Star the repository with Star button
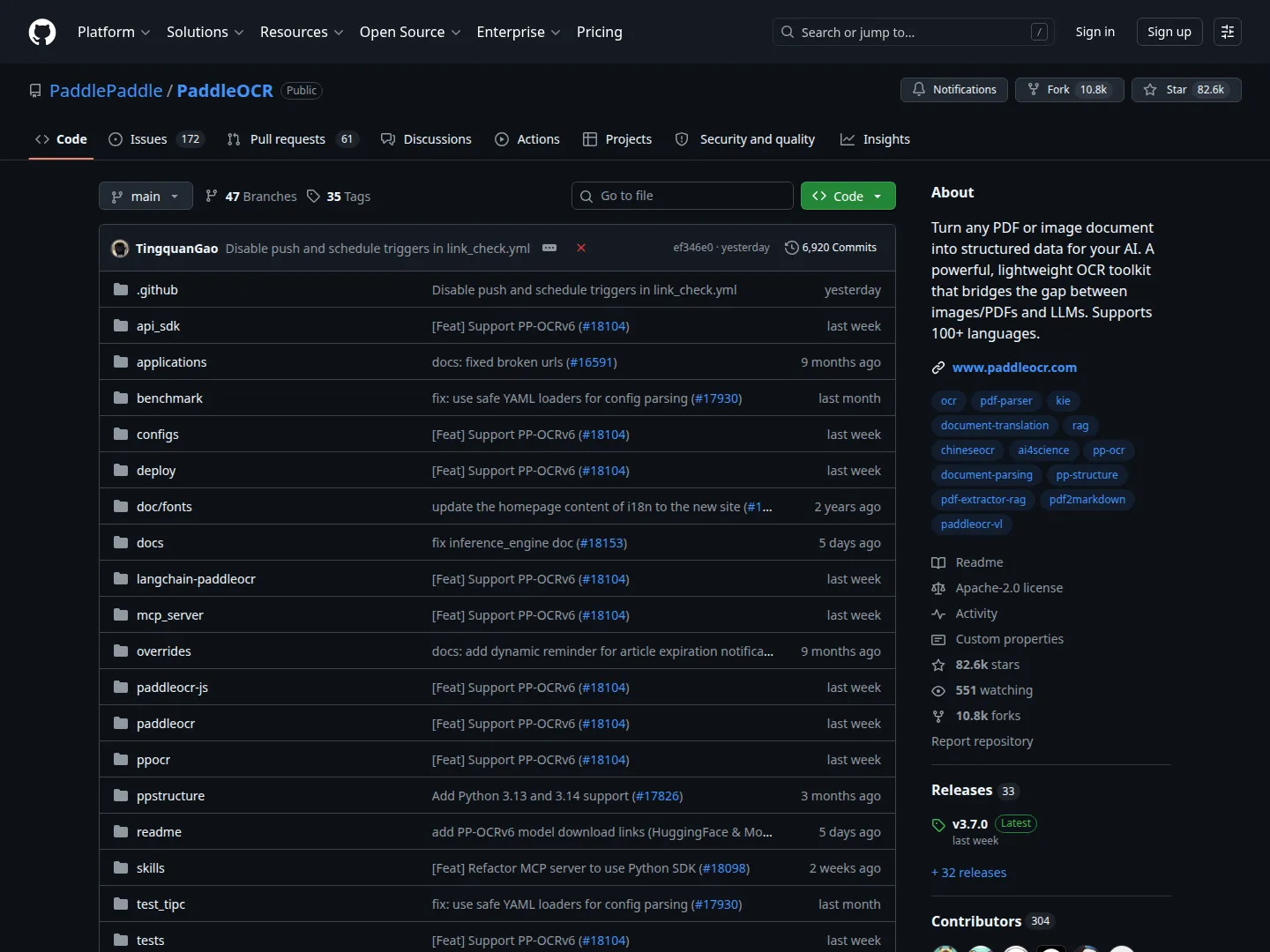Image resolution: width=1270 pixels, height=952 pixels. (x=1186, y=90)
